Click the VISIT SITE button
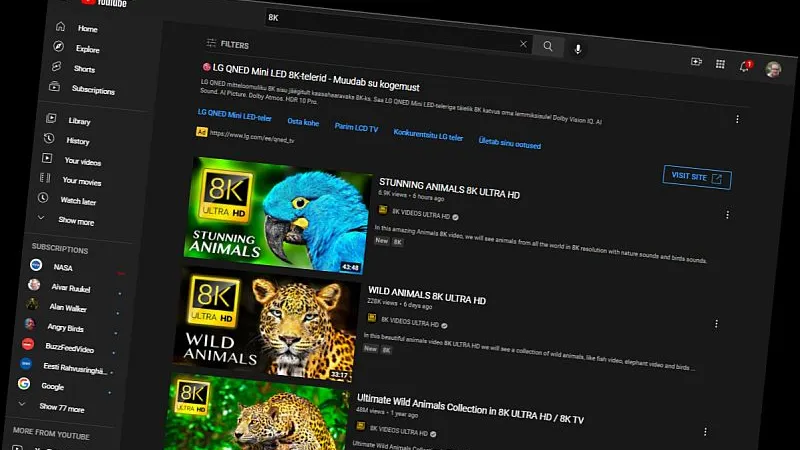Screen dimensions: 800x450 [x=697, y=177]
